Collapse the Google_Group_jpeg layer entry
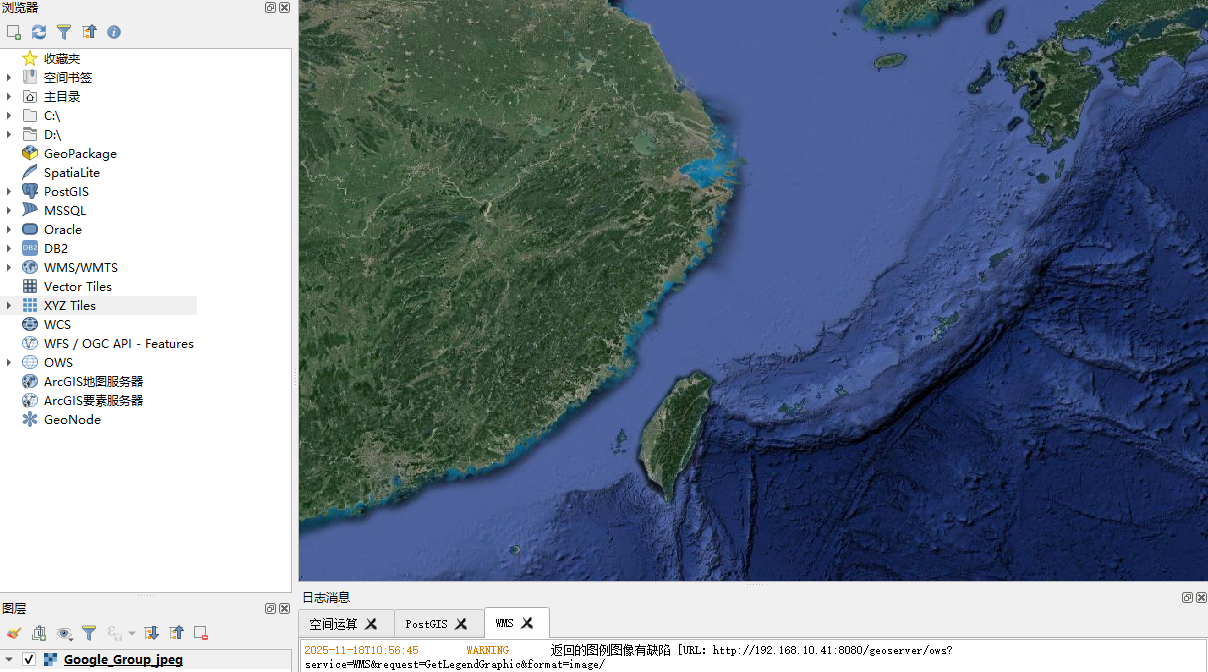The image size is (1208, 672). click(x=9, y=660)
